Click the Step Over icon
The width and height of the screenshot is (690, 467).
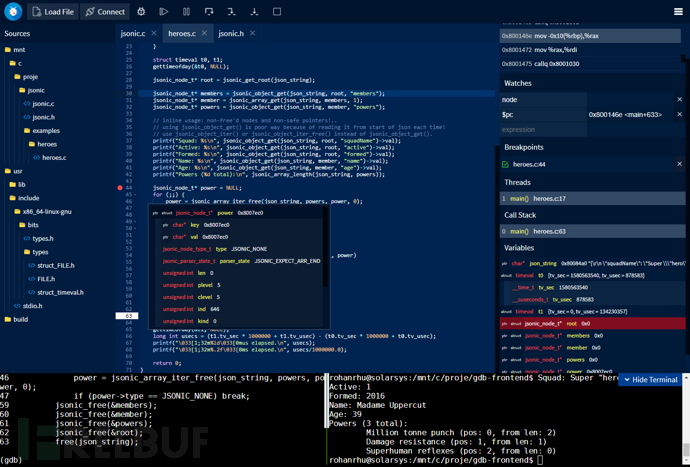pos(209,12)
